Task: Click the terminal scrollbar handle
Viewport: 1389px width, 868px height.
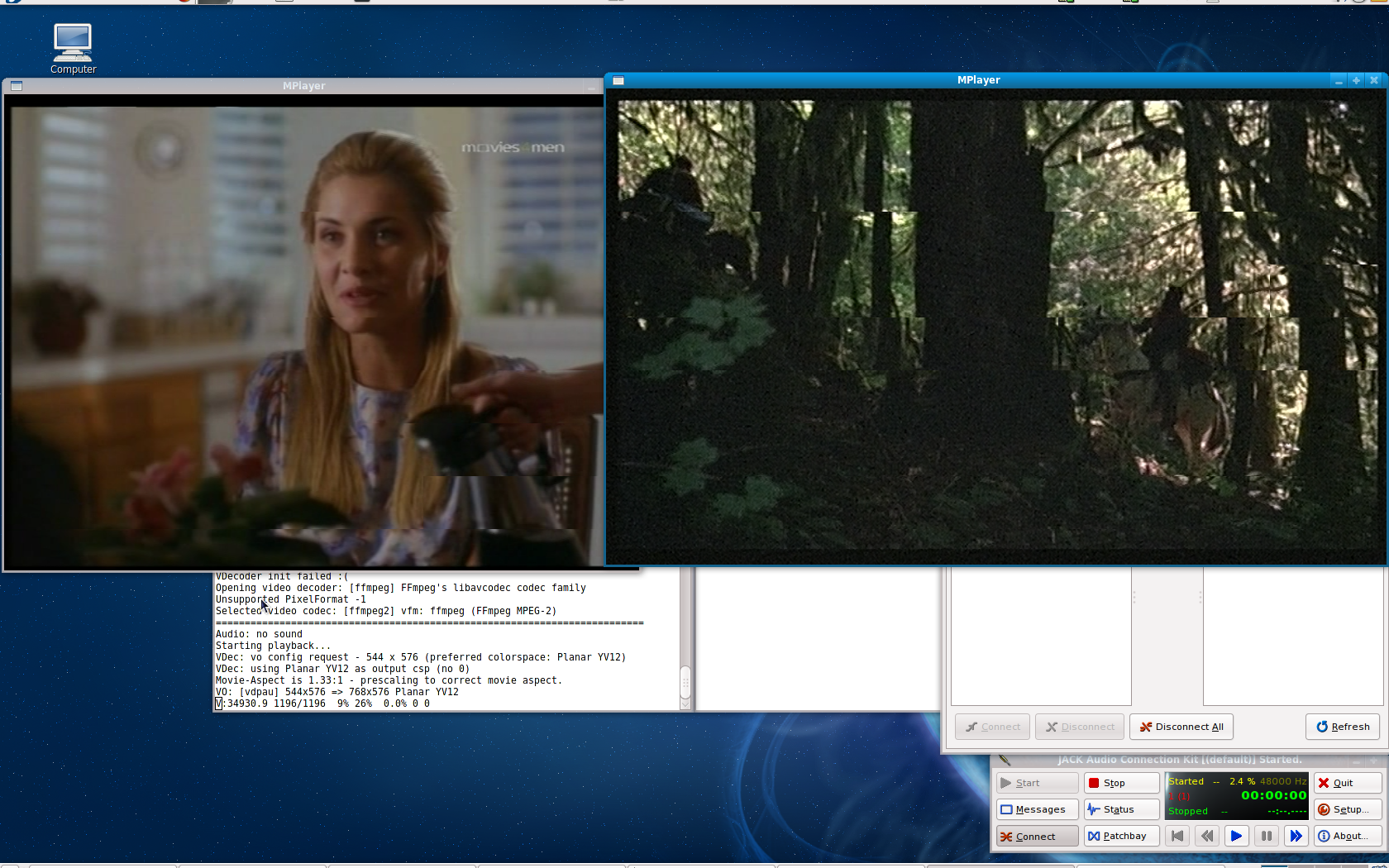Action: click(685, 682)
